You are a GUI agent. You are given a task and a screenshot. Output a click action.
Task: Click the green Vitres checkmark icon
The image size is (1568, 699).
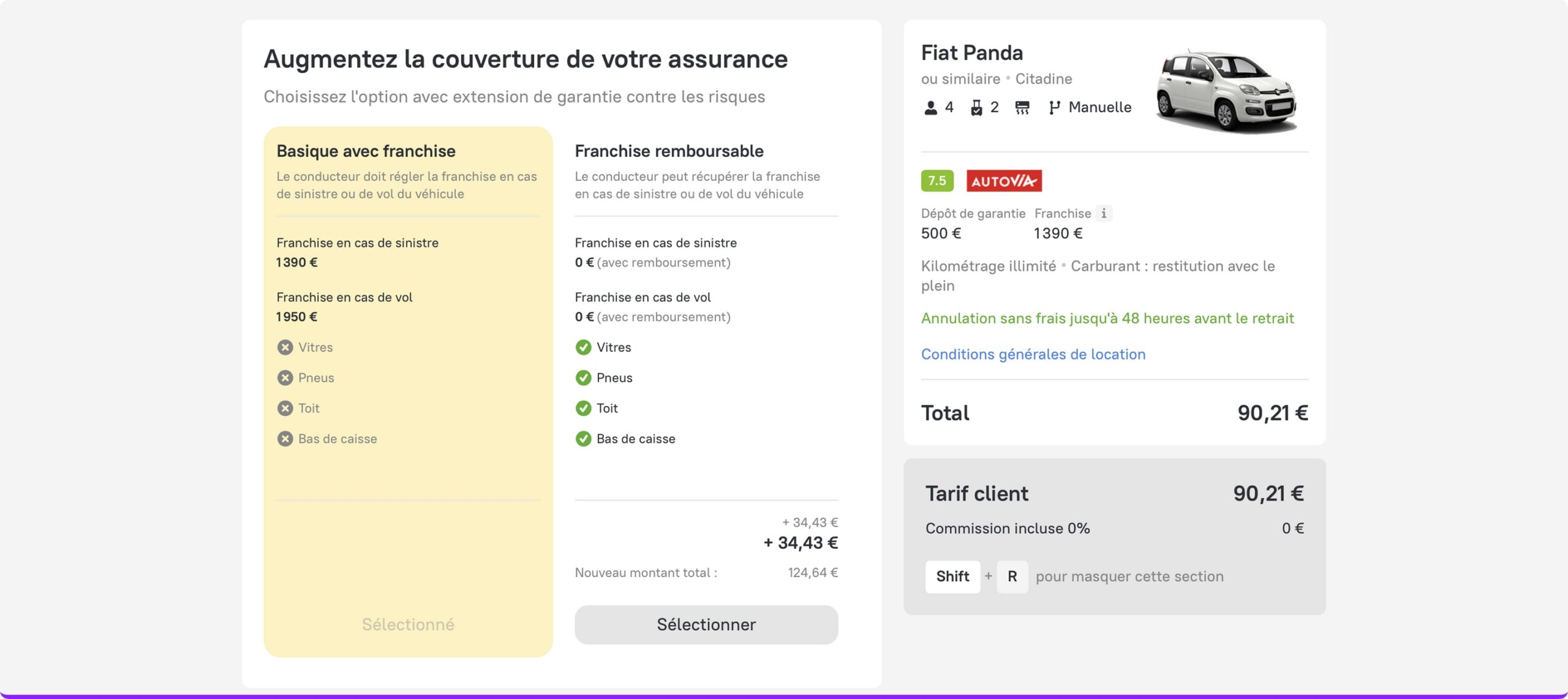tap(583, 347)
